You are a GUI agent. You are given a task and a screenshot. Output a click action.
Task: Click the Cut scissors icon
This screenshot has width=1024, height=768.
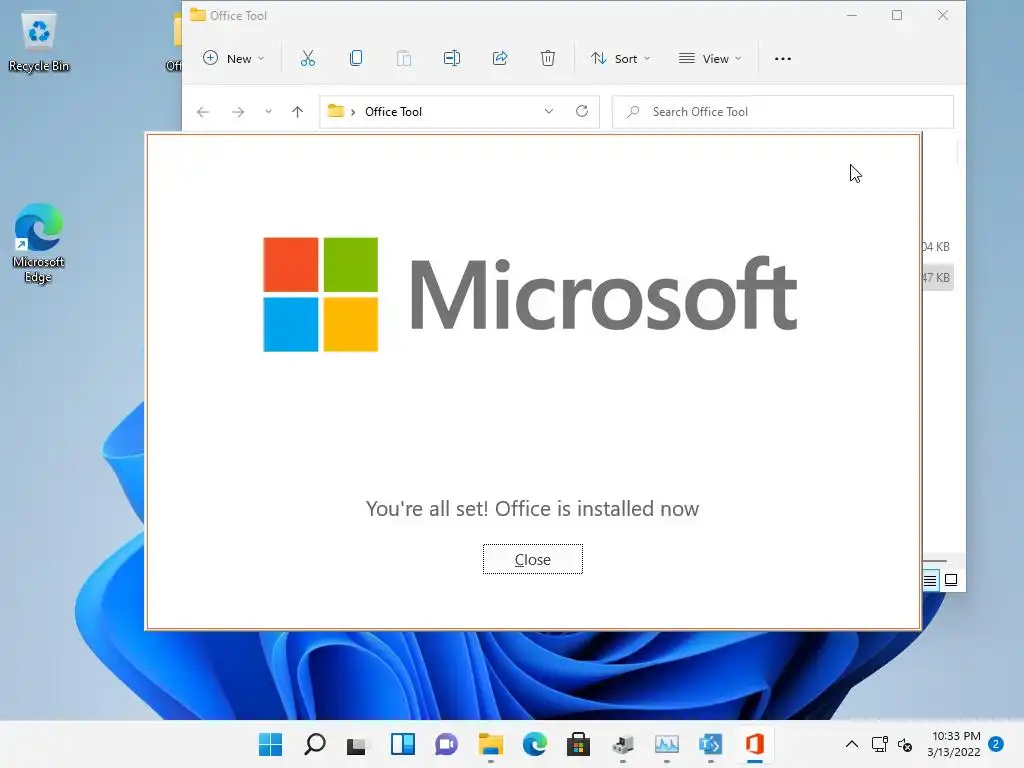[x=308, y=59]
